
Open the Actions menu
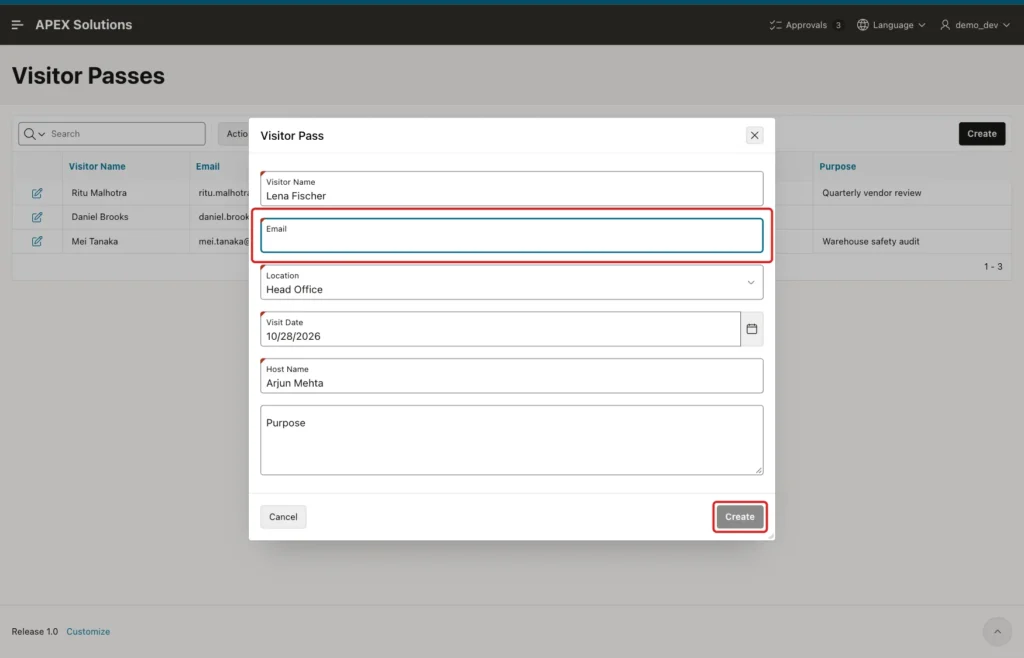pos(234,134)
